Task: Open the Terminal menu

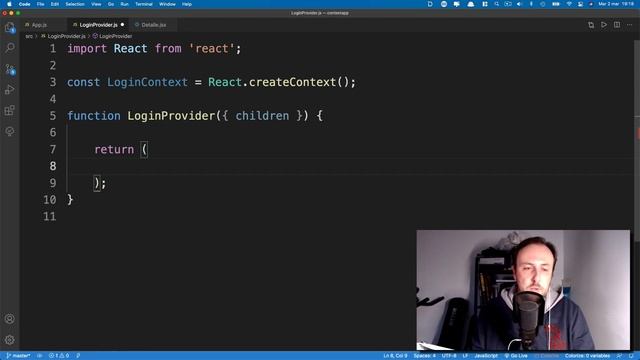Action: point(144,4)
